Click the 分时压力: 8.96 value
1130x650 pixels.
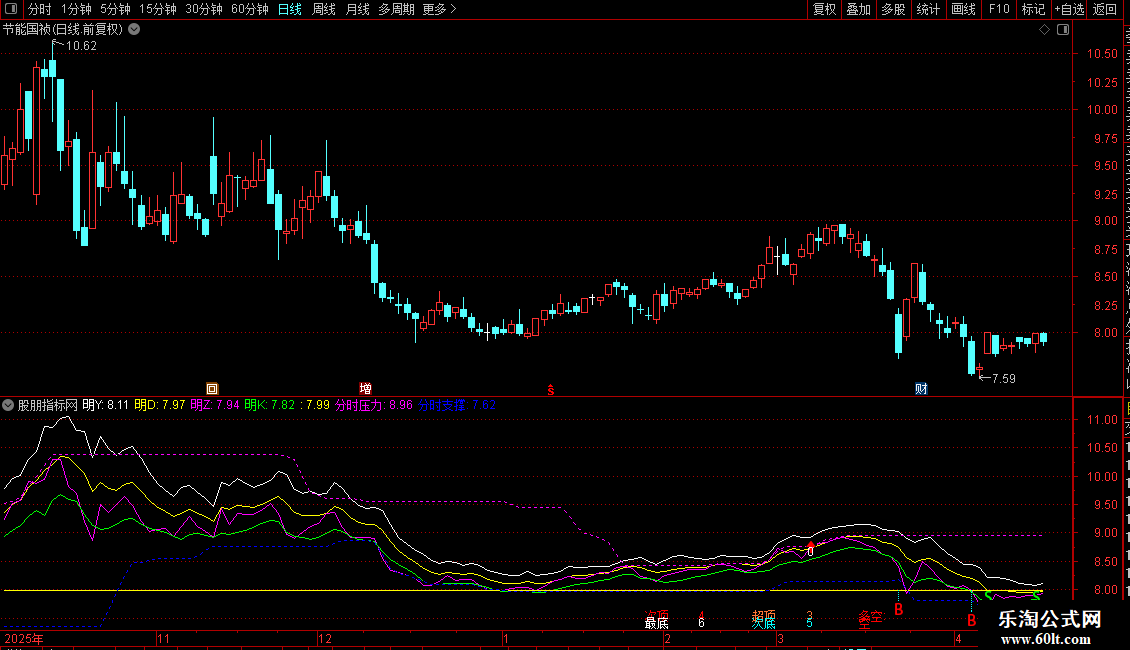click(374, 405)
